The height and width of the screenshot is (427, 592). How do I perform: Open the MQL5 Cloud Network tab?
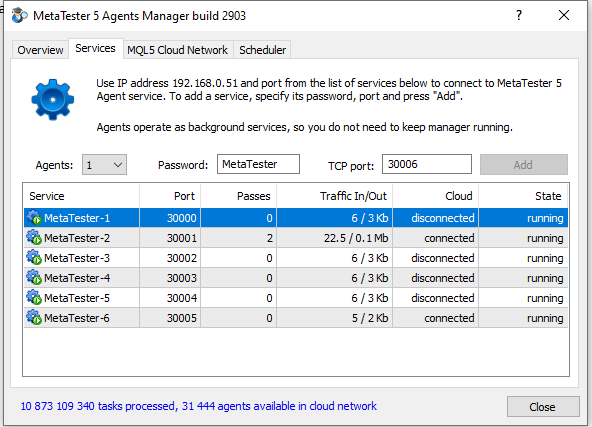point(177,50)
